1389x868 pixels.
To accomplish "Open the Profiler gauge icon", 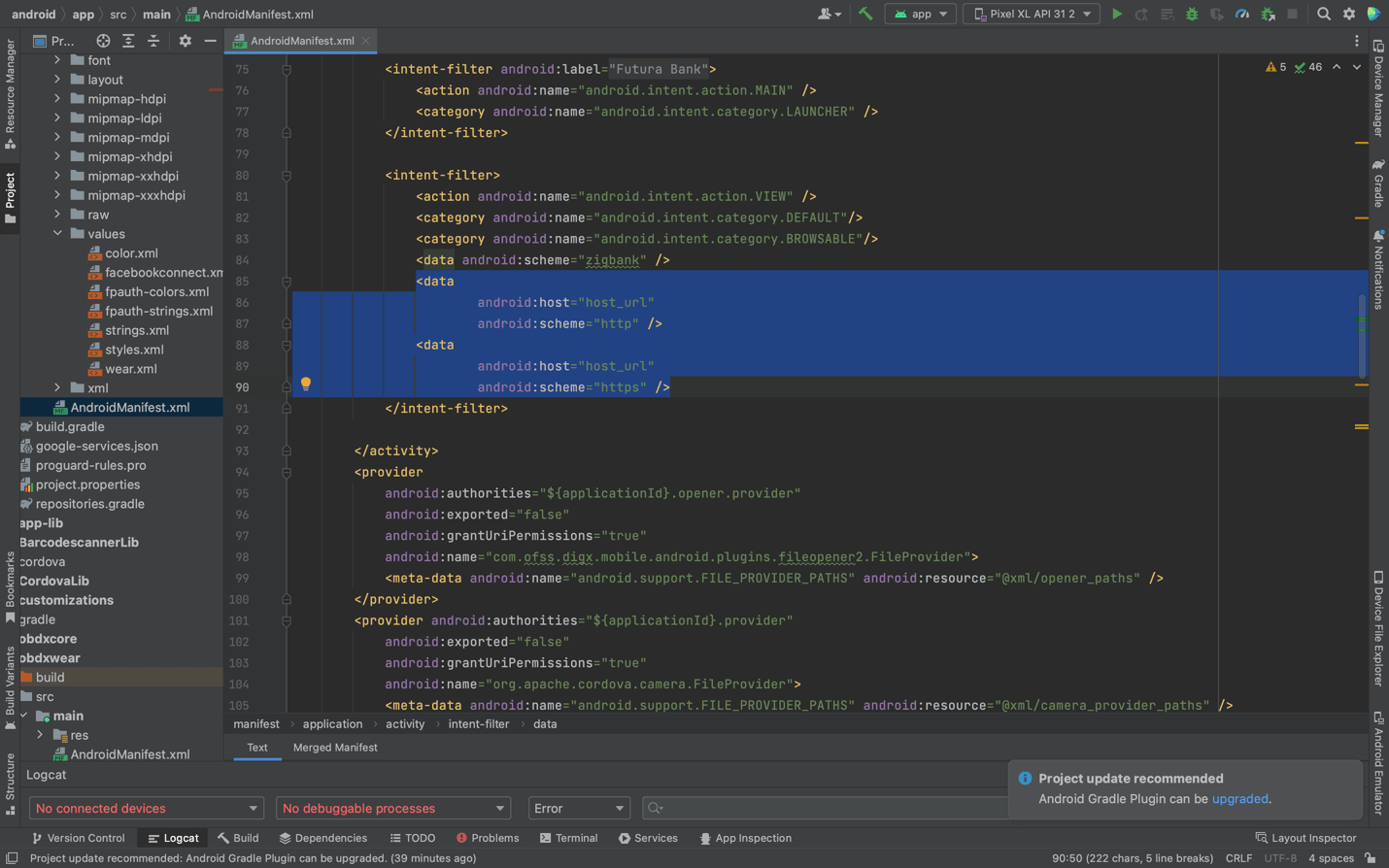I will pyautogui.click(x=1242, y=14).
